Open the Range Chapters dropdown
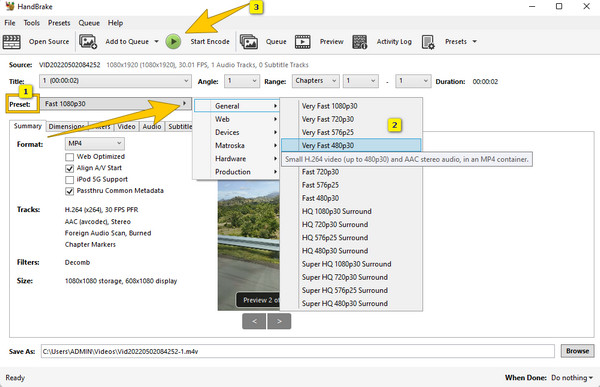 316,81
